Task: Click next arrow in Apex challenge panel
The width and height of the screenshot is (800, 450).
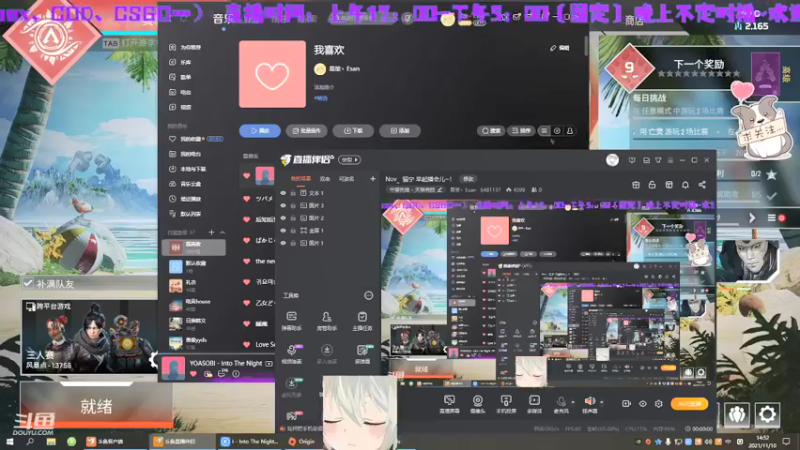Action: pyautogui.click(x=752, y=218)
